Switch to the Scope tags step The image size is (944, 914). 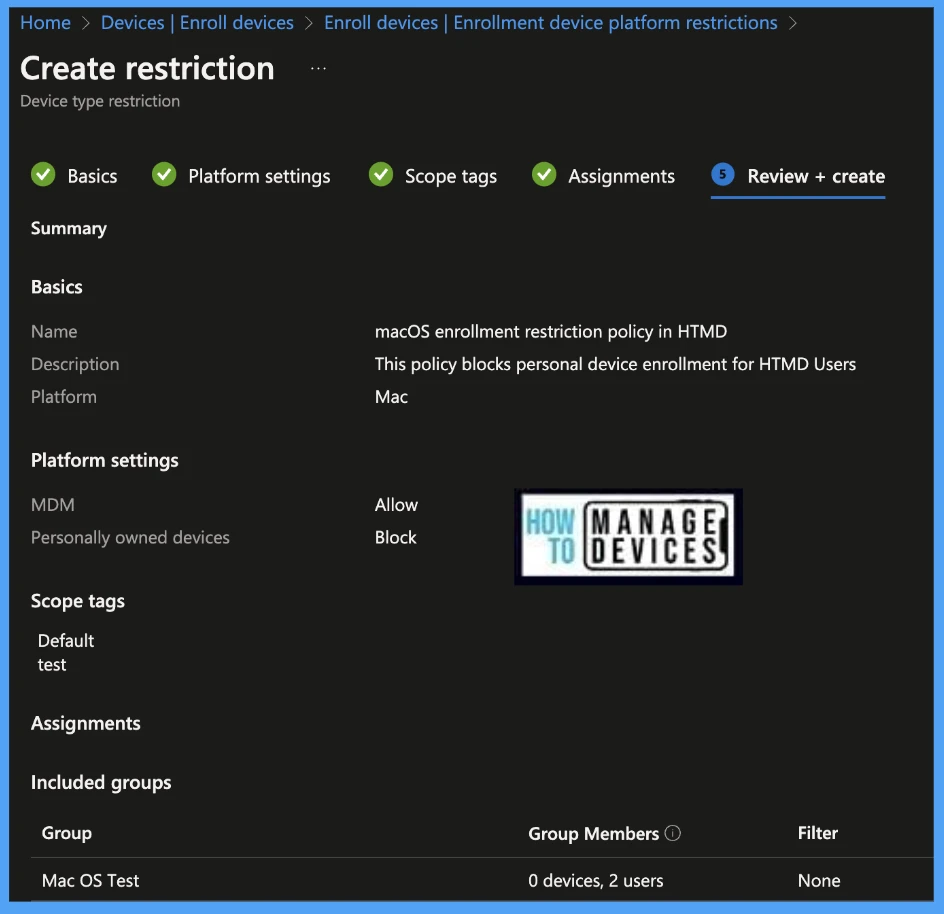click(450, 176)
